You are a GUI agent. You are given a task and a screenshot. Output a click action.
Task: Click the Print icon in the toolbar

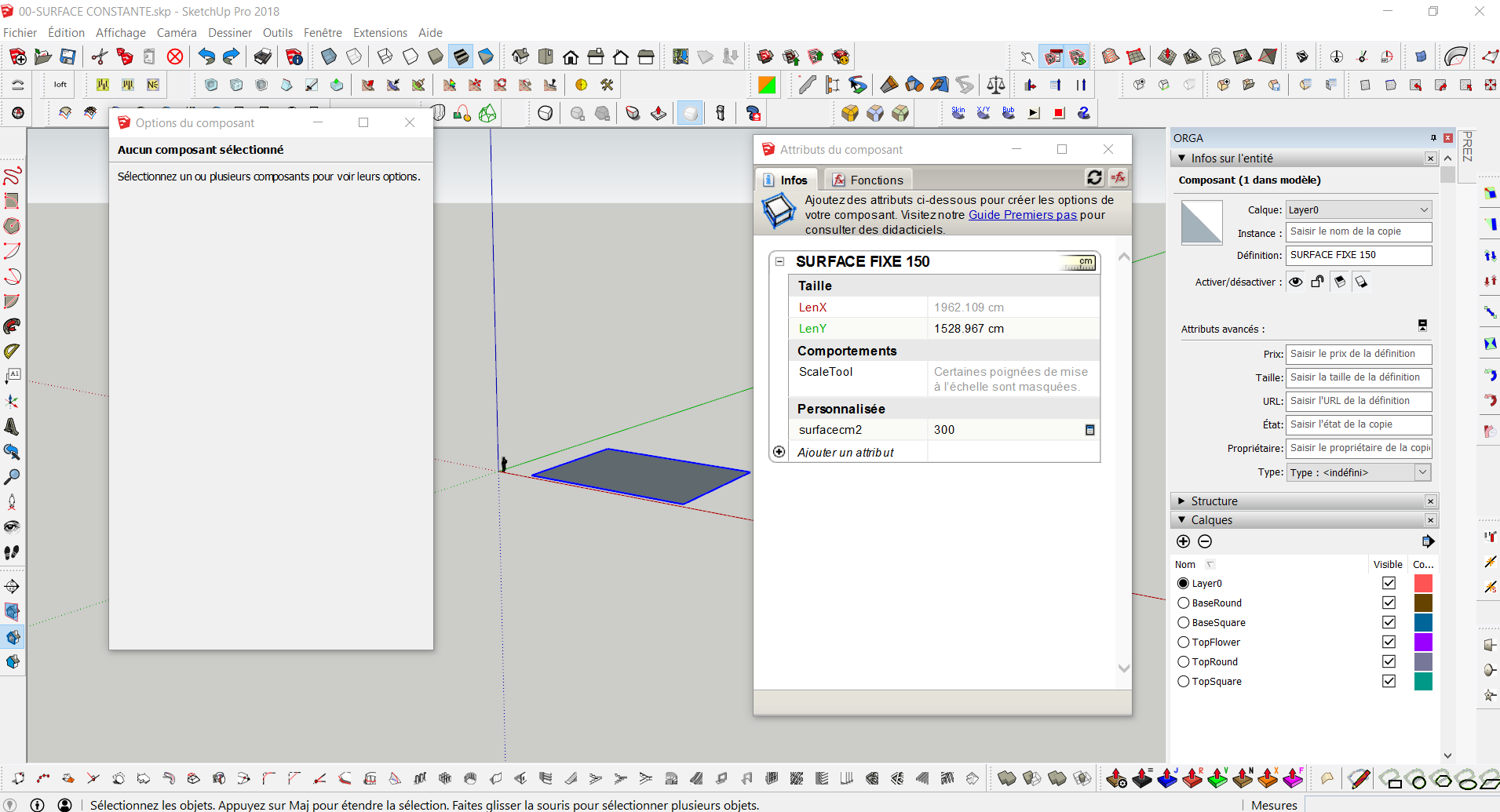[x=263, y=56]
